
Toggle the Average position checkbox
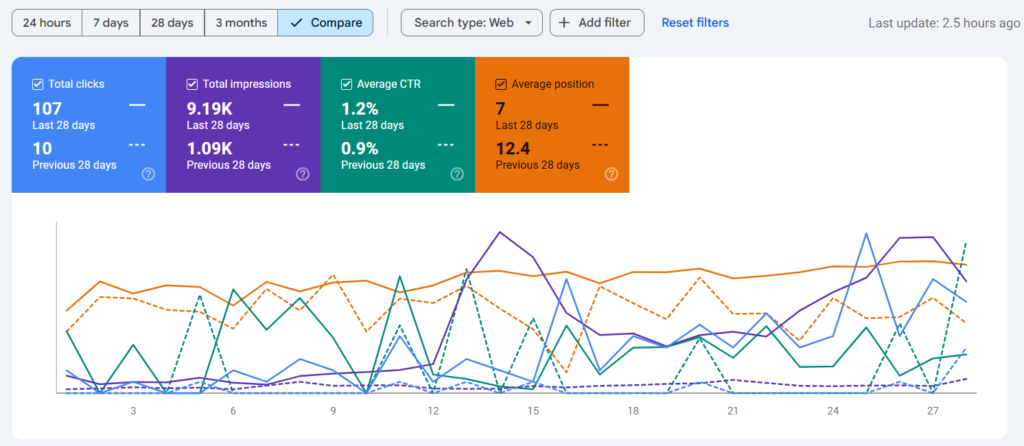[x=501, y=85]
